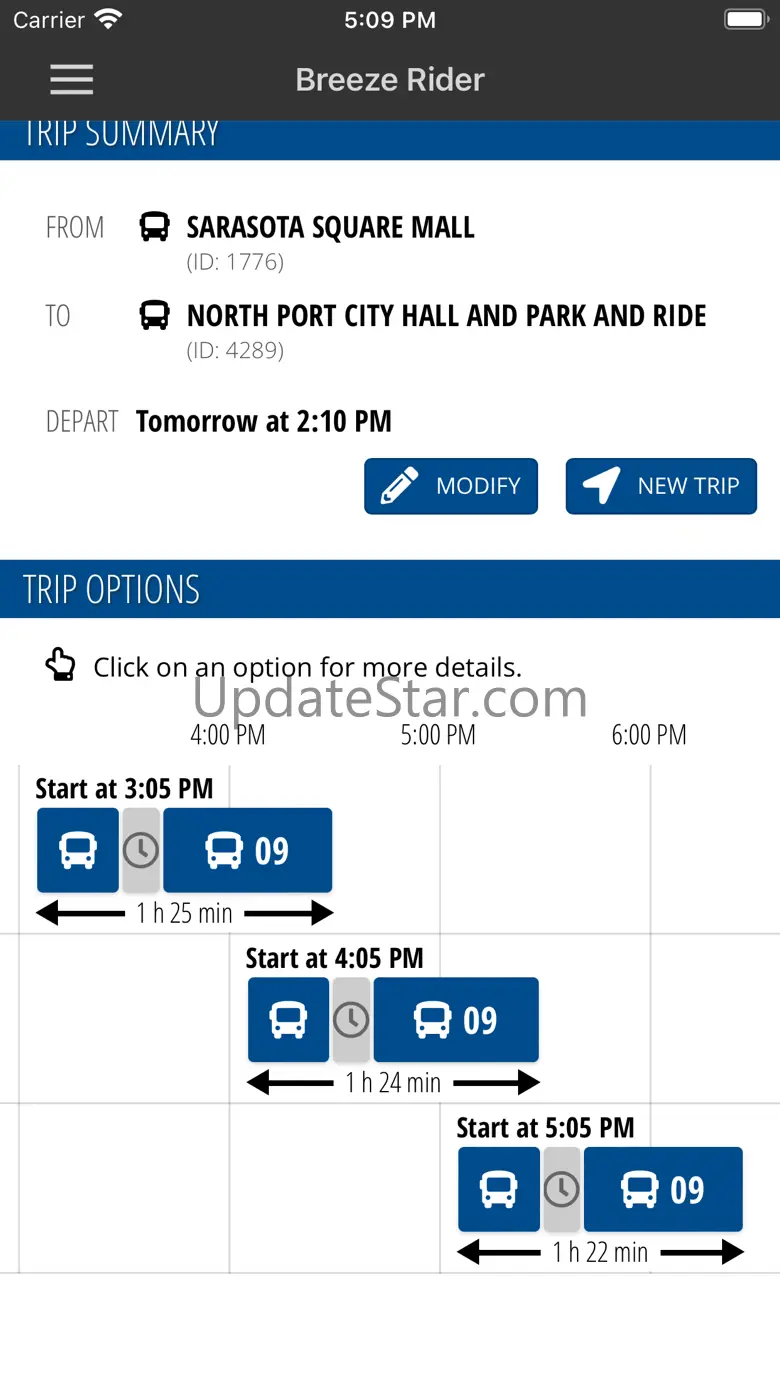Select route 09 bus in 5:05 PM trip

[663, 1190]
